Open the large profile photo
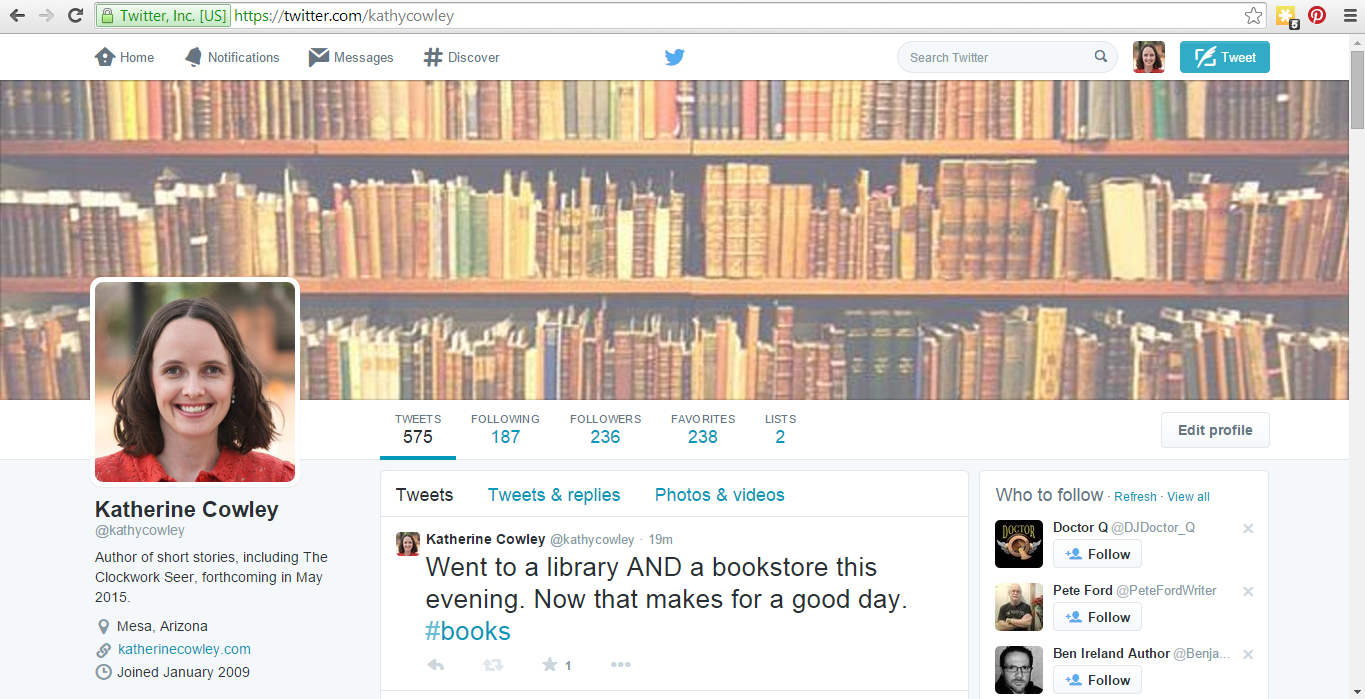This screenshot has width=1365, height=699. (195, 382)
